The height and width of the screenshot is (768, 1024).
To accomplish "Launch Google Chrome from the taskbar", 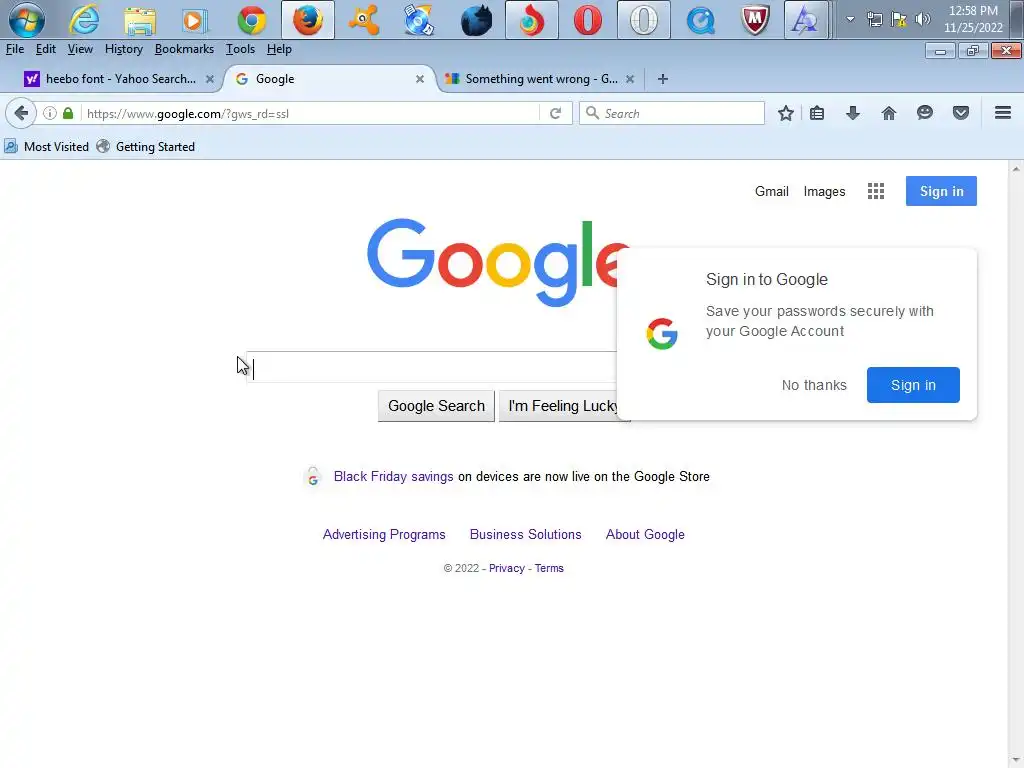I will point(252,20).
